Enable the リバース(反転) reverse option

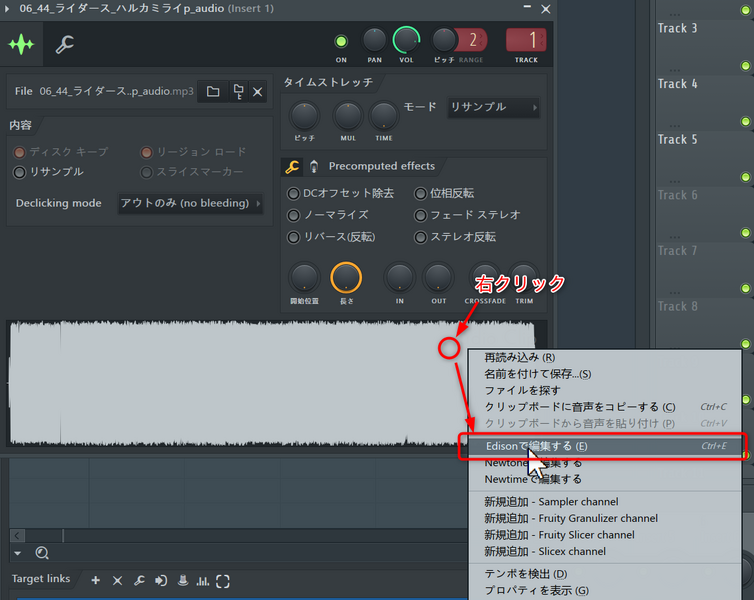tap(294, 237)
